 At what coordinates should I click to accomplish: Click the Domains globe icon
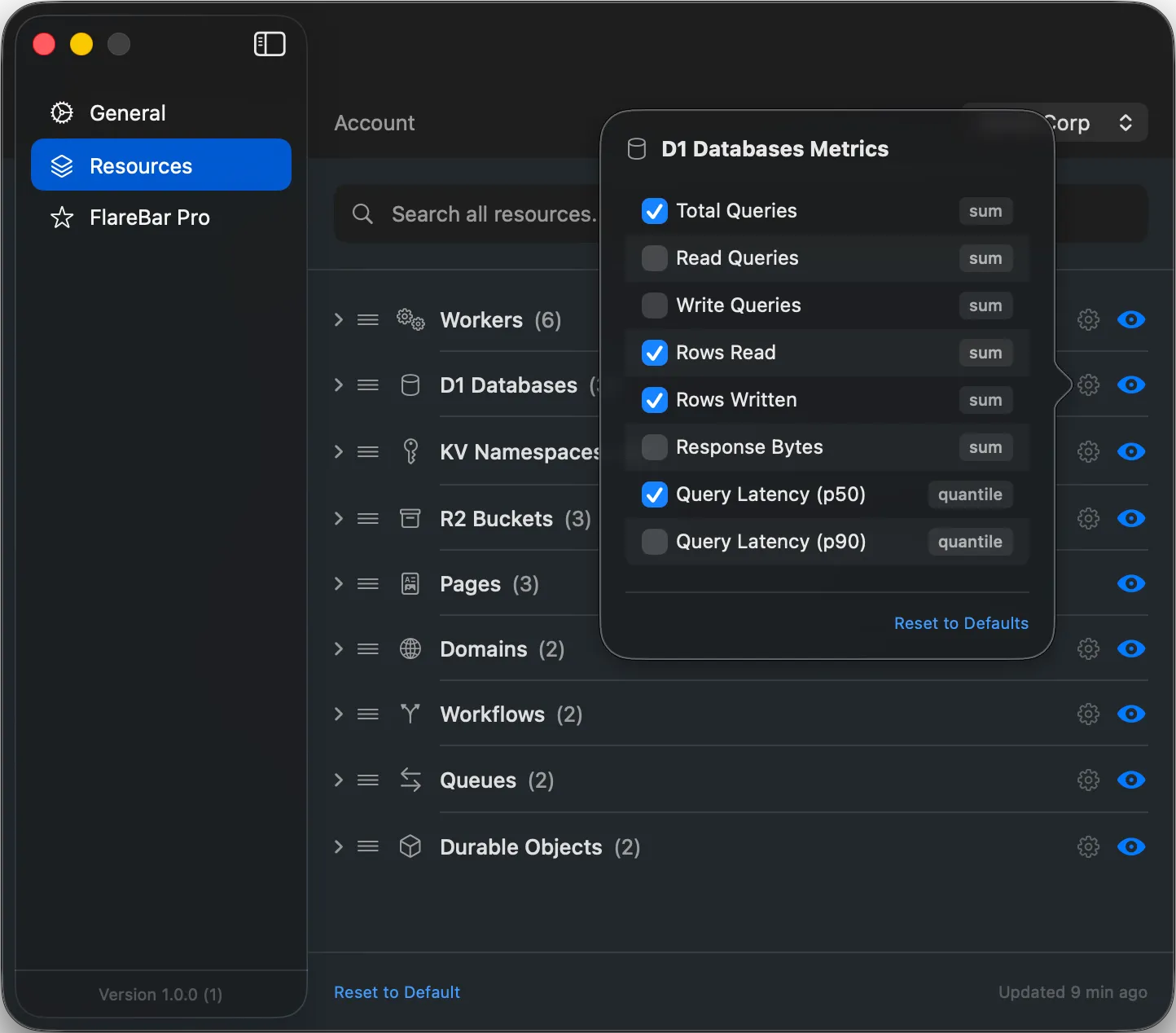[x=410, y=648]
